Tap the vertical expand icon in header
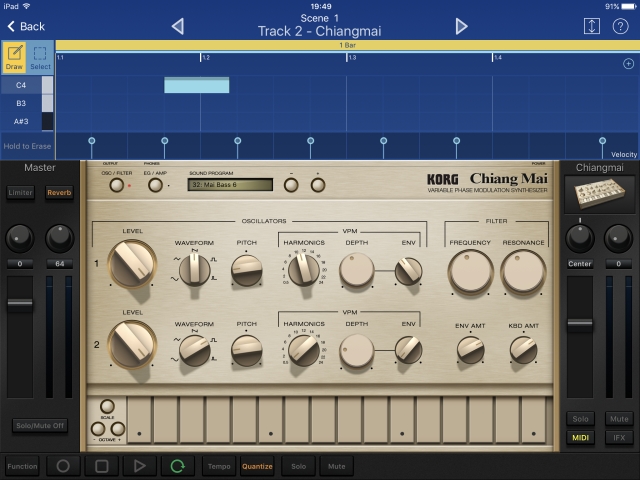This screenshot has width=640, height=480. click(x=592, y=26)
